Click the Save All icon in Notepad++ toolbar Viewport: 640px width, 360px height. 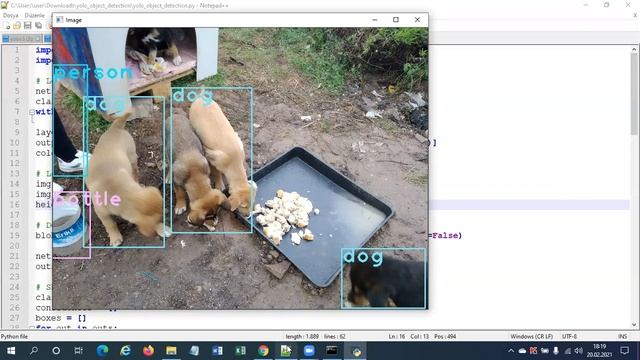[x=38, y=26]
